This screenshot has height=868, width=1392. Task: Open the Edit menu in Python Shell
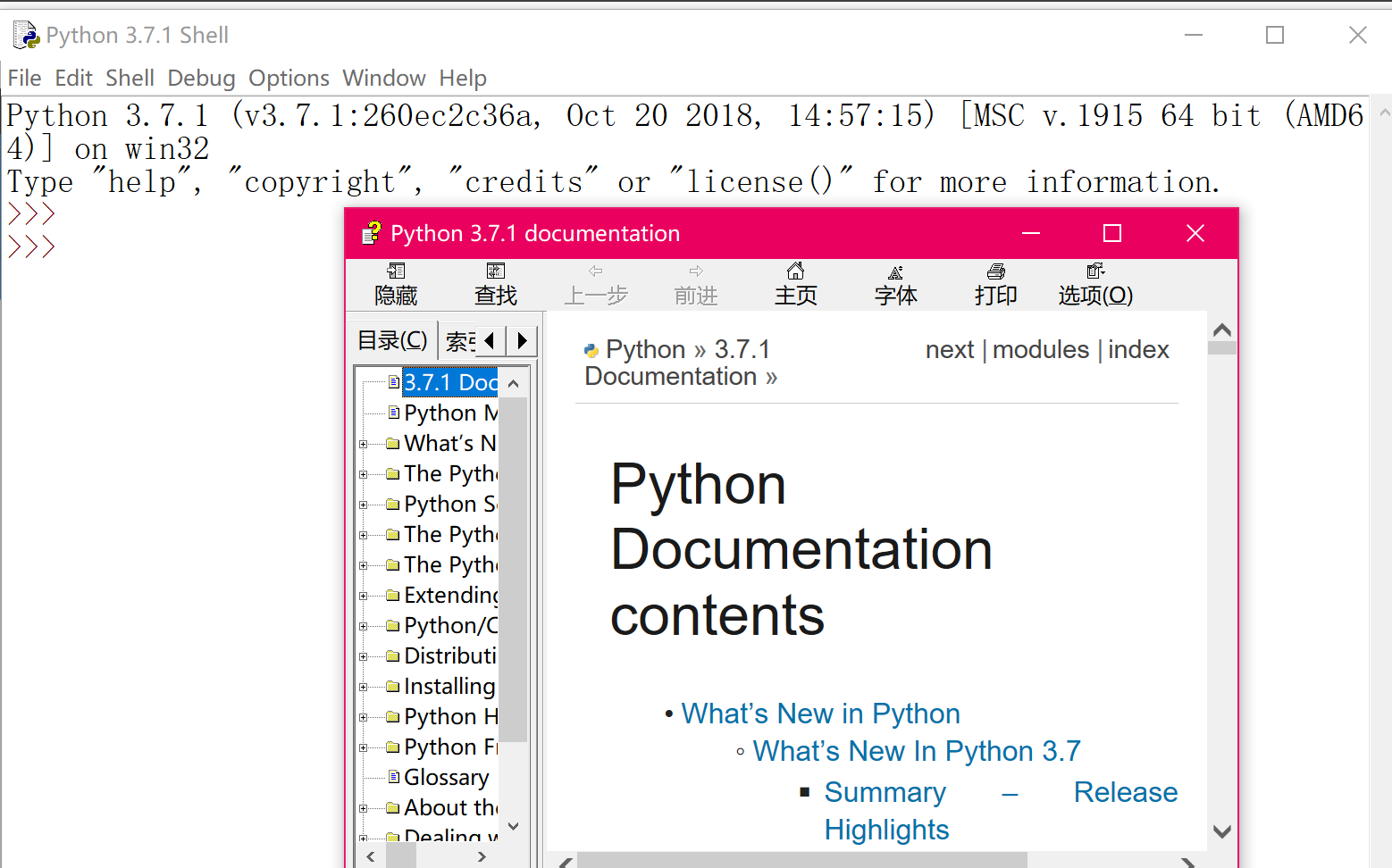[x=73, y=79]
